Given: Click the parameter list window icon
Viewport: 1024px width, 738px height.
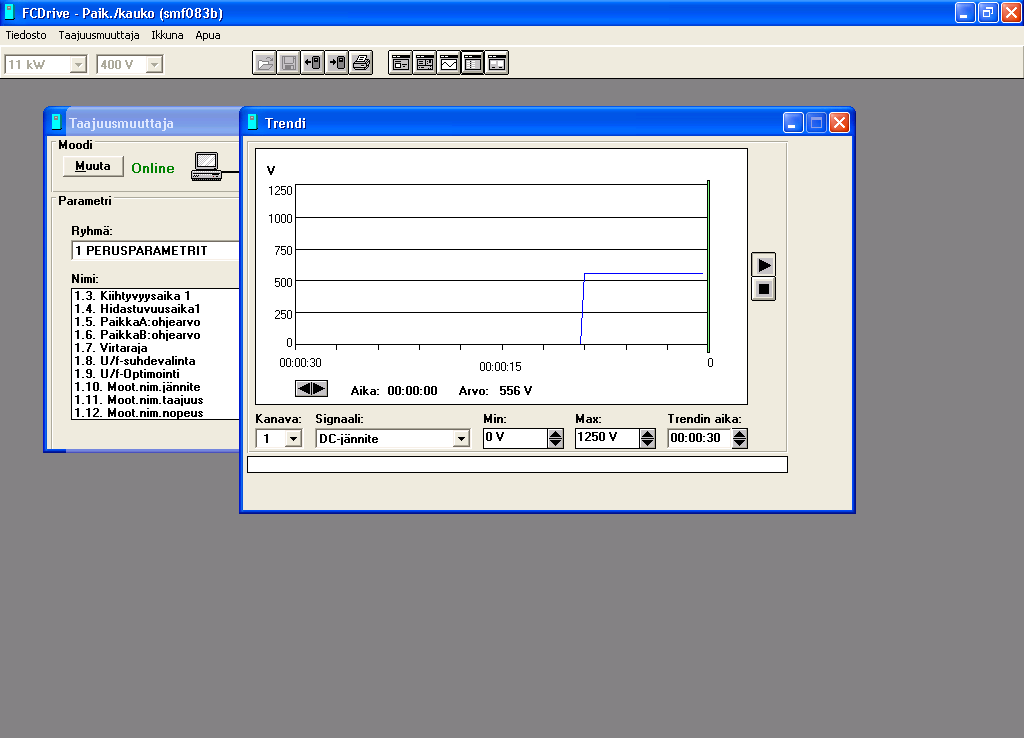Looking at the screenshot, I should pos(473,63).
